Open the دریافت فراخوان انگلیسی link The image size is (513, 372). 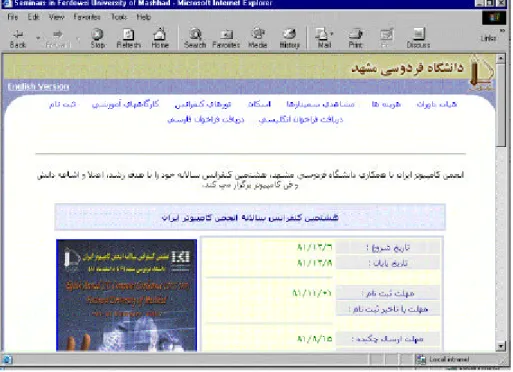(x=301, y=119)
